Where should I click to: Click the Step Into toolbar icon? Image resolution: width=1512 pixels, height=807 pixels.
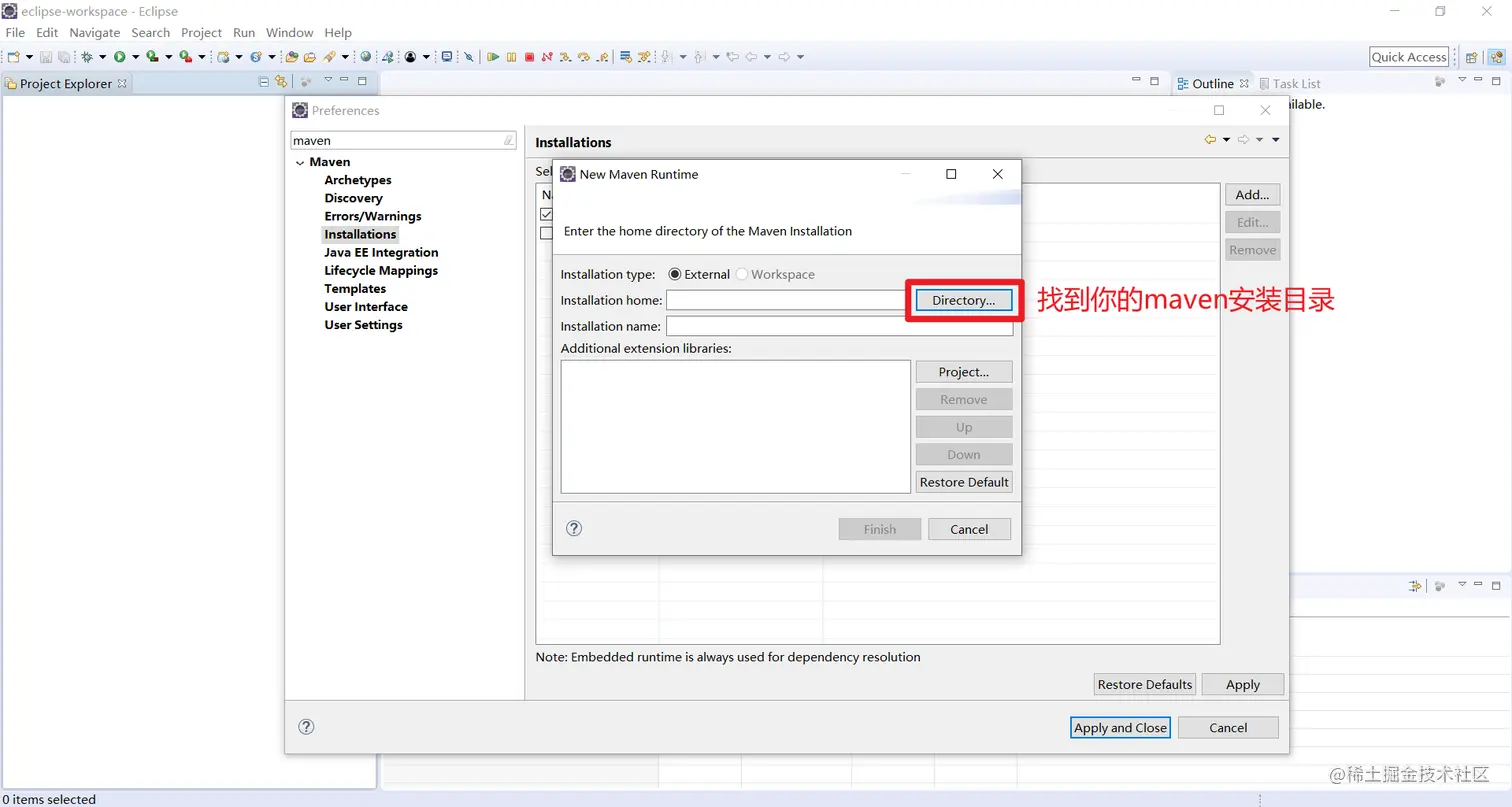(x=565, y=57)
